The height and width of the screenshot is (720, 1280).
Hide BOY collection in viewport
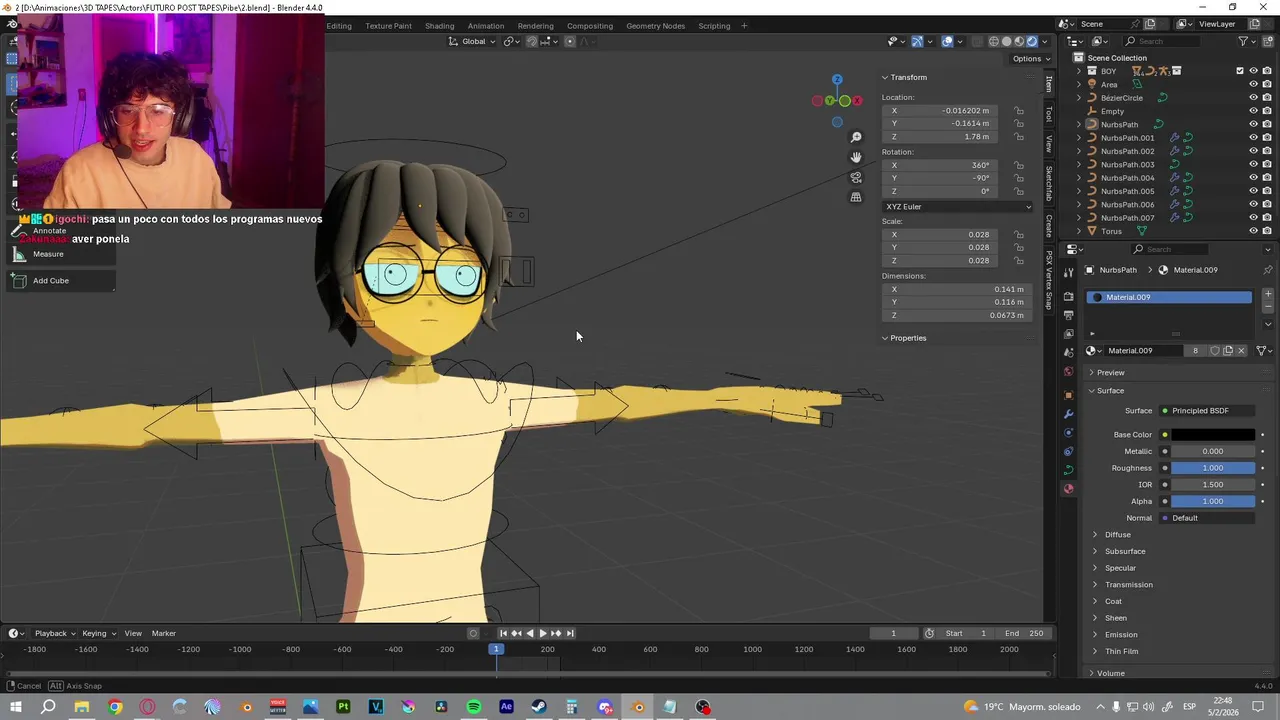coord(1253,71)
